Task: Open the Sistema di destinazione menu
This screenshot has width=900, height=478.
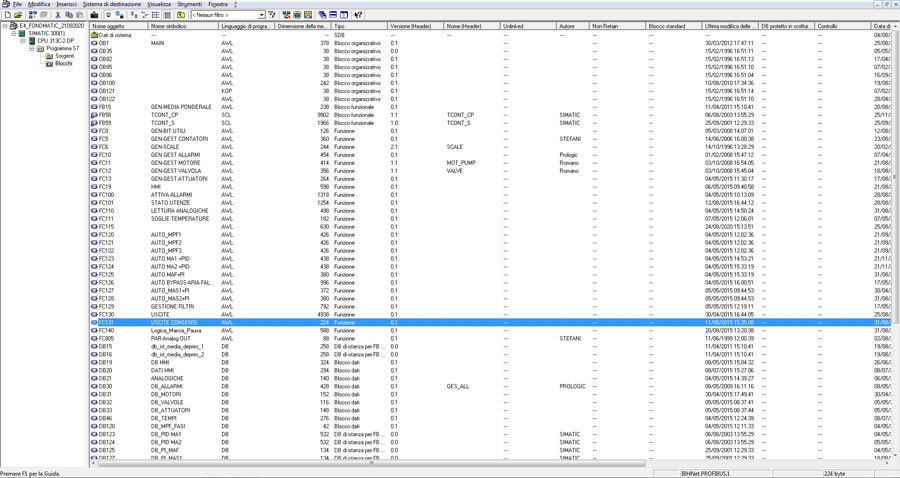Action: click(111, 4)
